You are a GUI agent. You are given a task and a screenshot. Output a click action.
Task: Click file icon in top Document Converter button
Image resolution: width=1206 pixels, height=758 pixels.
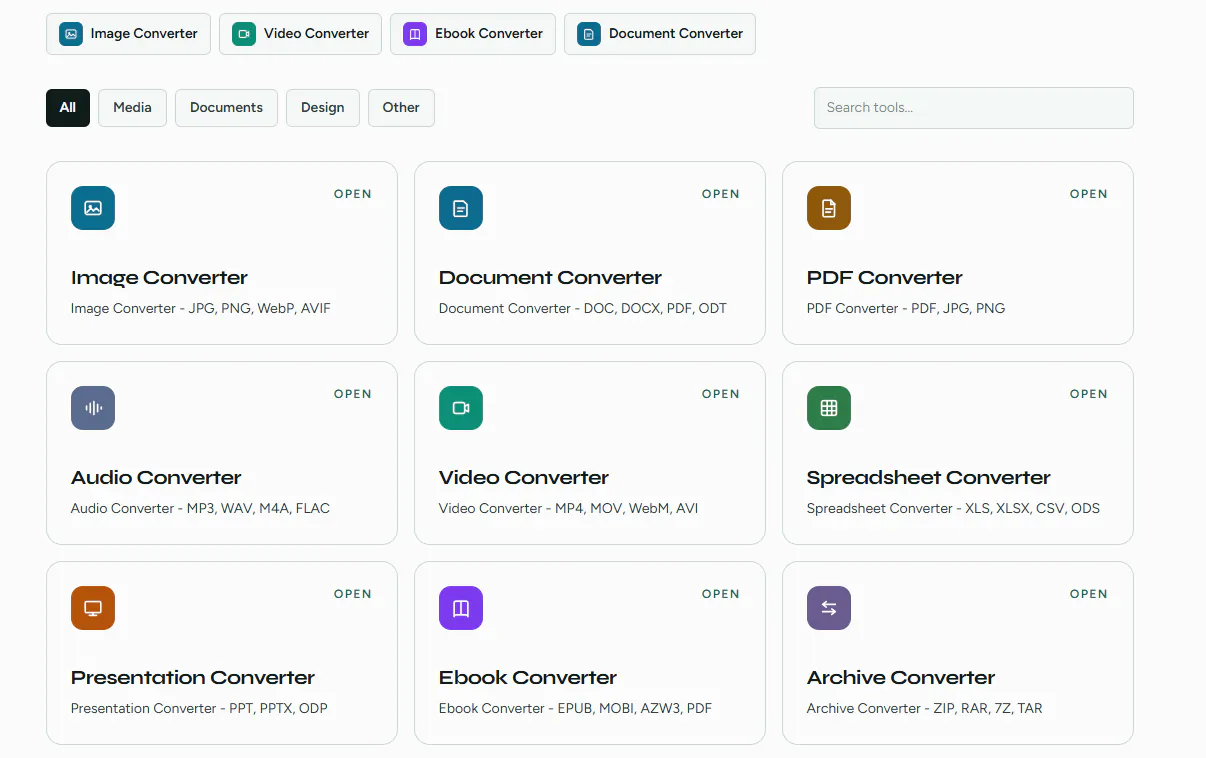589,34
